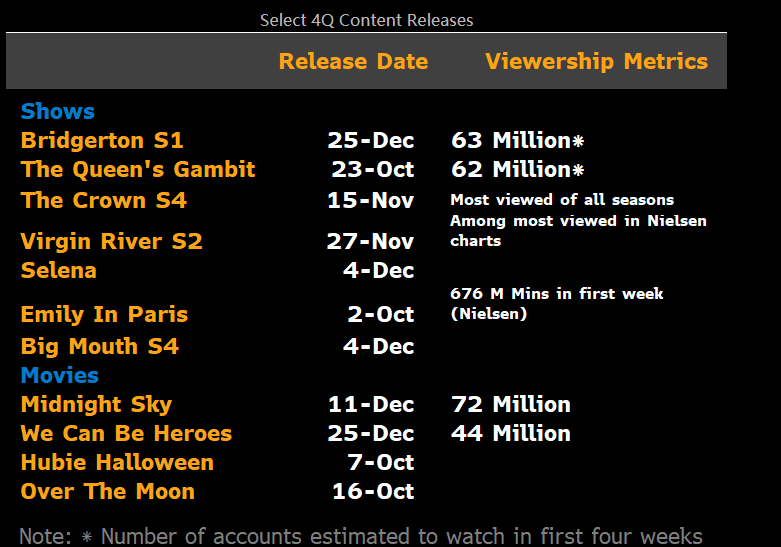The image size is (781, 547).
Task: Click The Queen's Gambit row title
Action: point(138,169)
